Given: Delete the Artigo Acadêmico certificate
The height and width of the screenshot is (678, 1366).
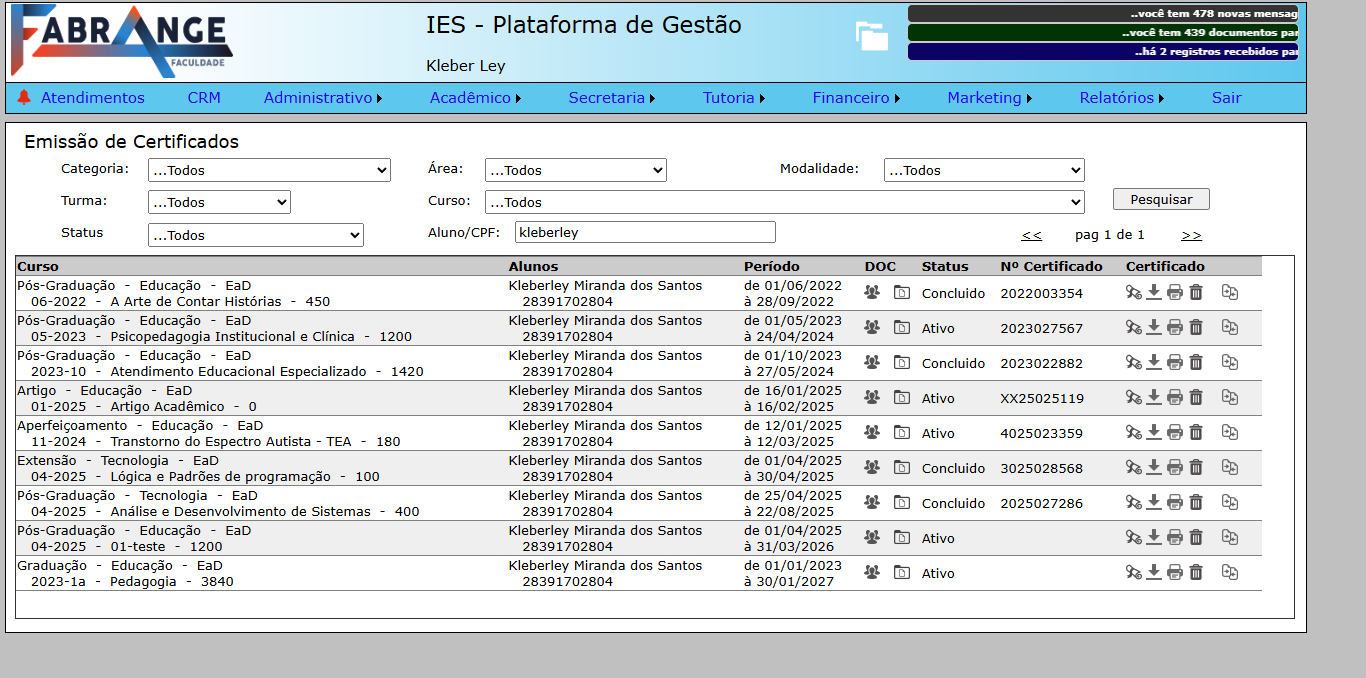Looking at the screenshot, I should 1196,398.
